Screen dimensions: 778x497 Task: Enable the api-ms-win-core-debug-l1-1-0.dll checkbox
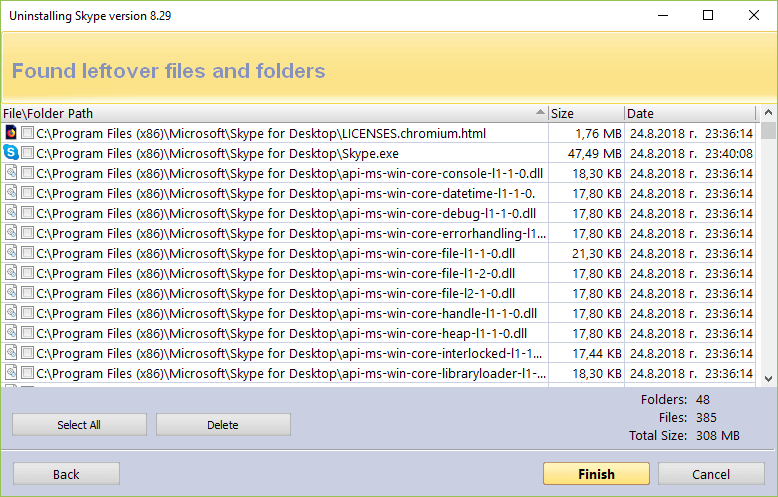click(x=27, y=213)
